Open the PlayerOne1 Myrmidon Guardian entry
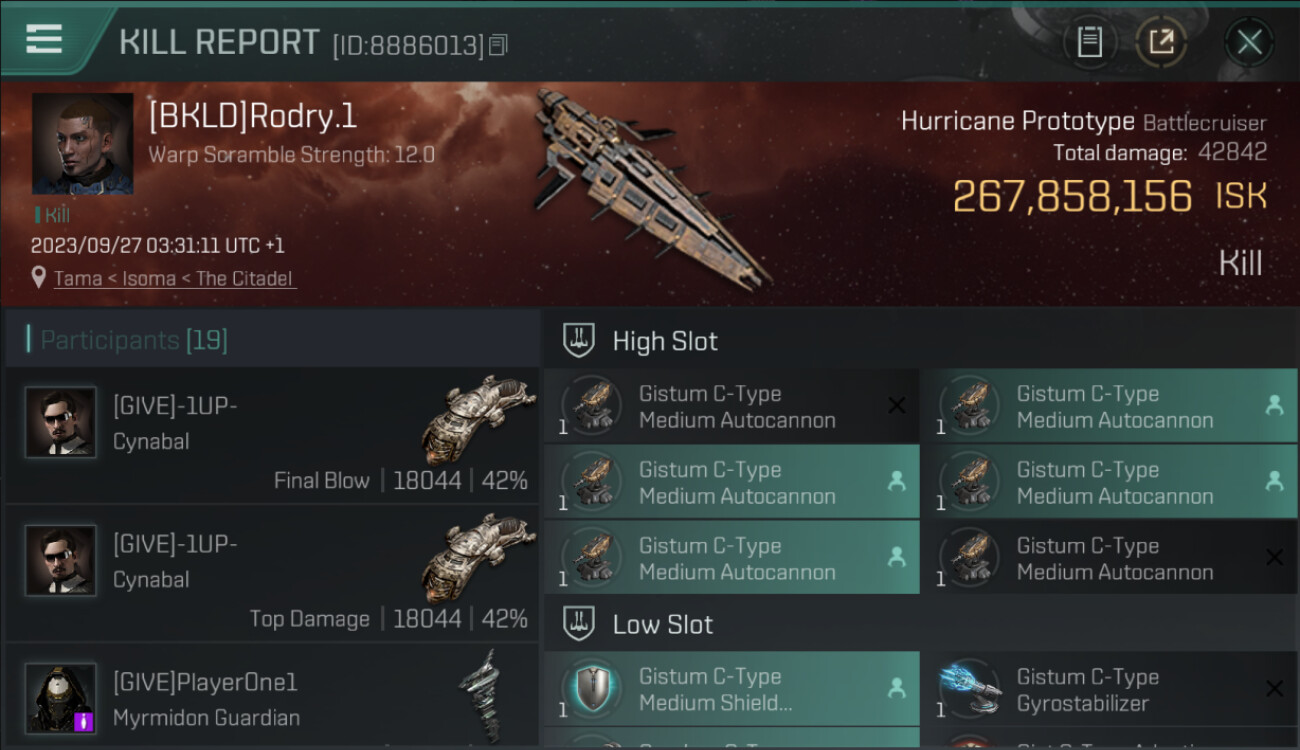This screenshot has height=750, width=1300. coord(272,696)
